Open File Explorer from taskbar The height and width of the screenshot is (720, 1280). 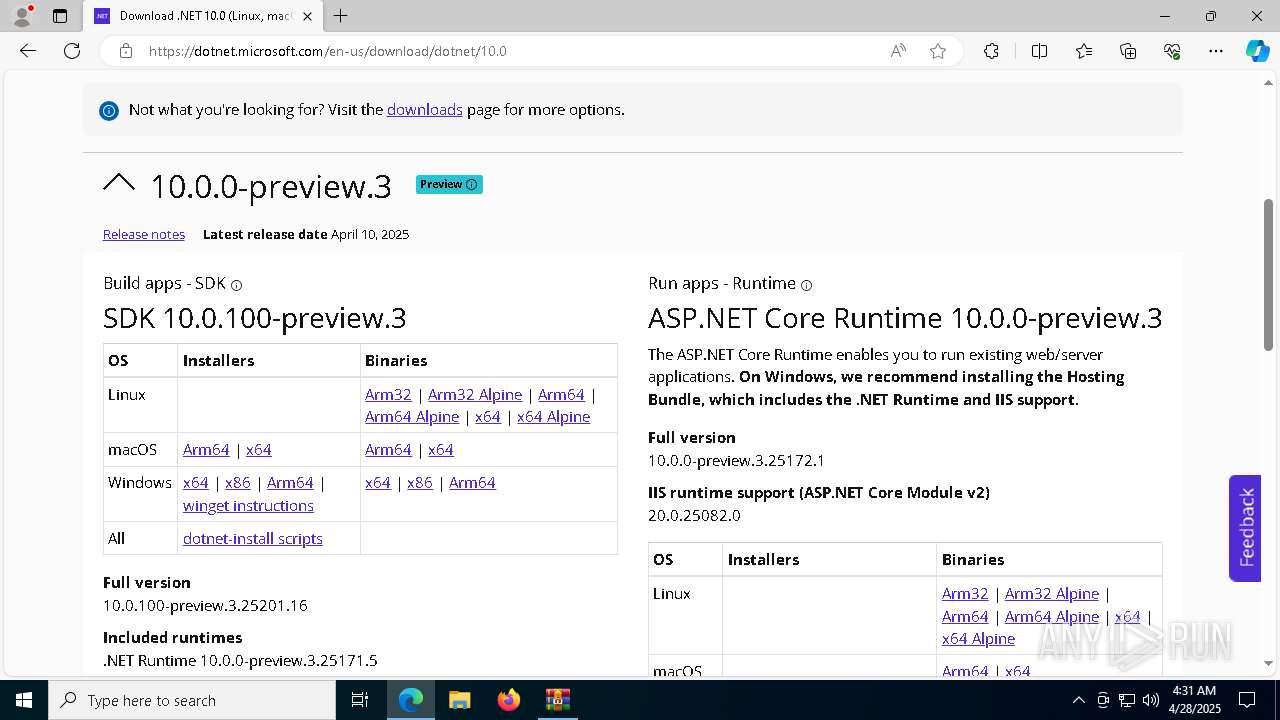pos(459,700)
